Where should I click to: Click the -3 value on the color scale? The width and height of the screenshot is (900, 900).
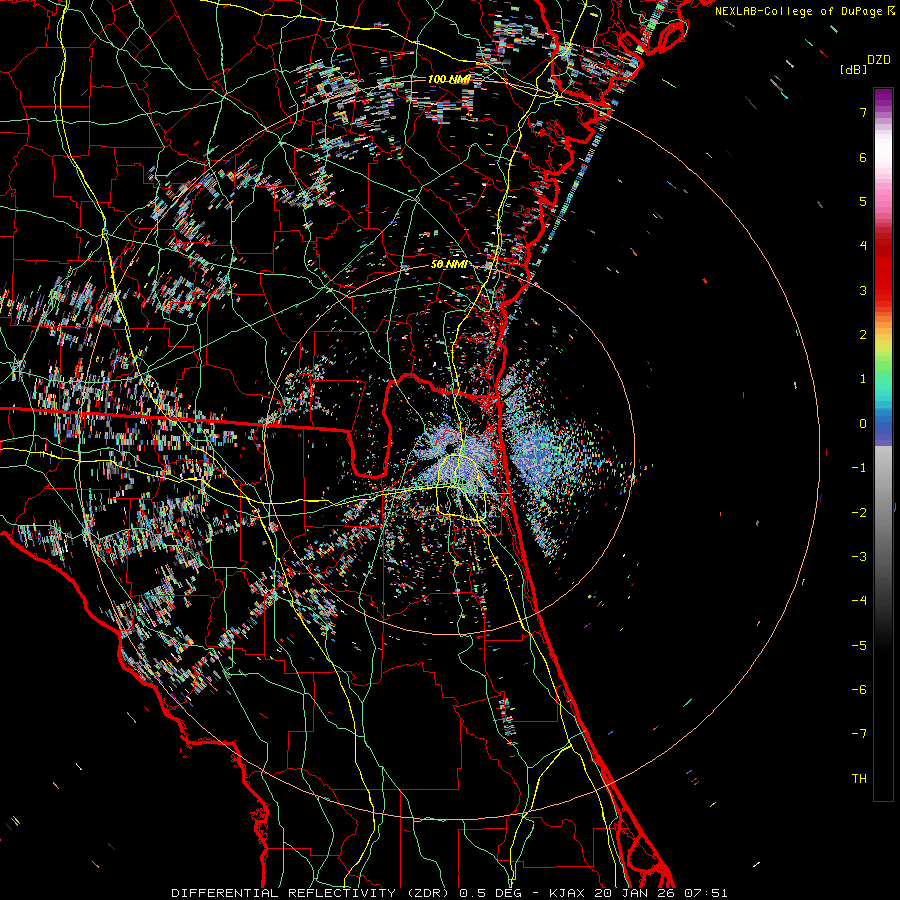[x=859, y=557]
